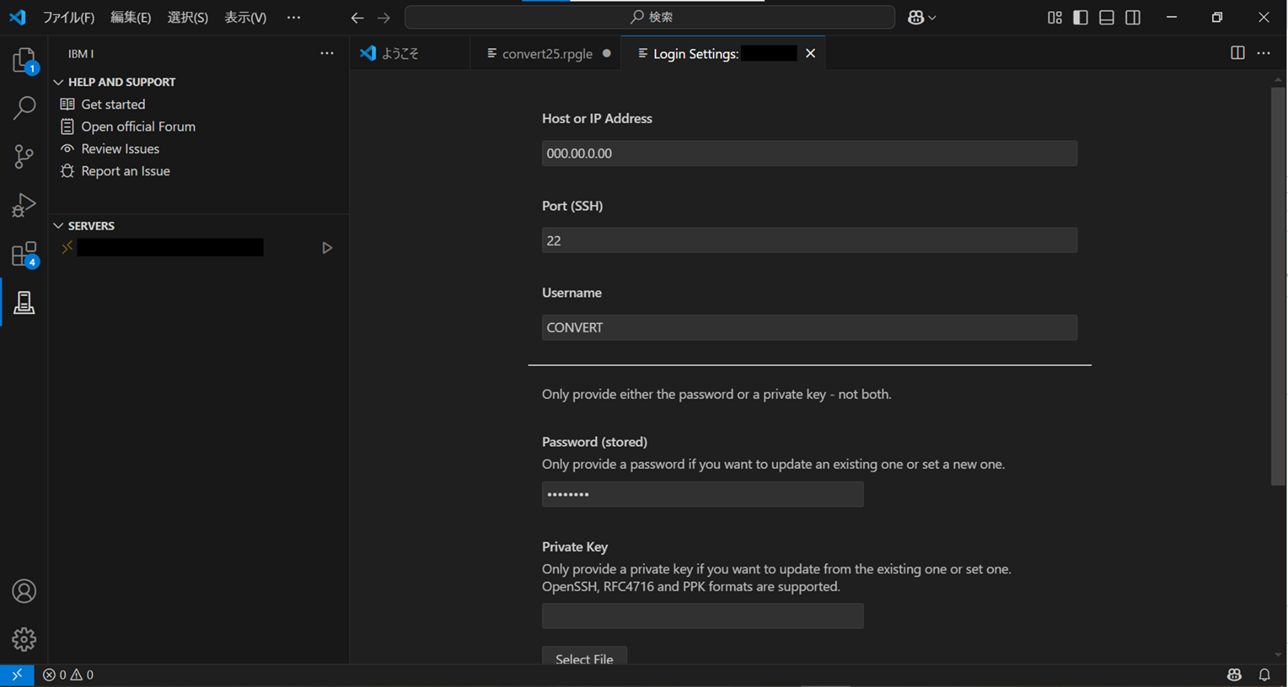Focus the Host or IP Address field
Image resolution: width=1288 pixels, height=687 pixels.
(809, 153)
